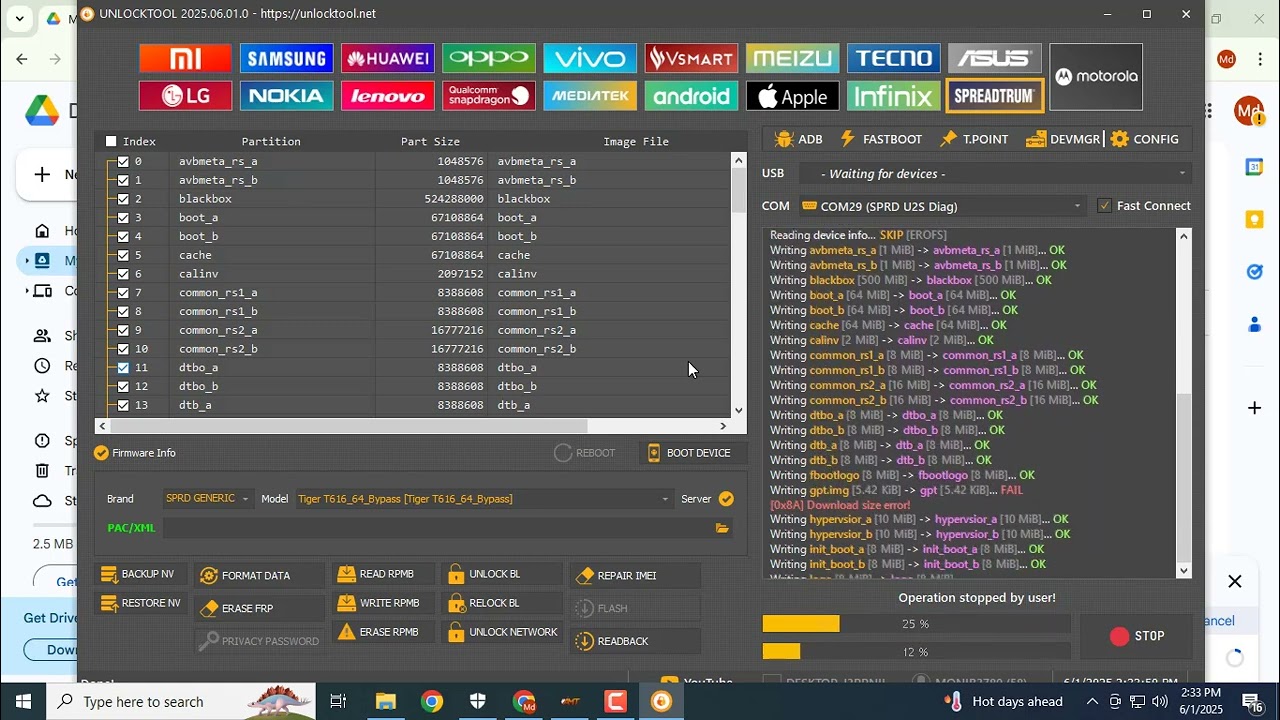This screenshot has width=1280, height=720.
Task: Select the OPPO brand tile
Action: (x=488, y=58)
